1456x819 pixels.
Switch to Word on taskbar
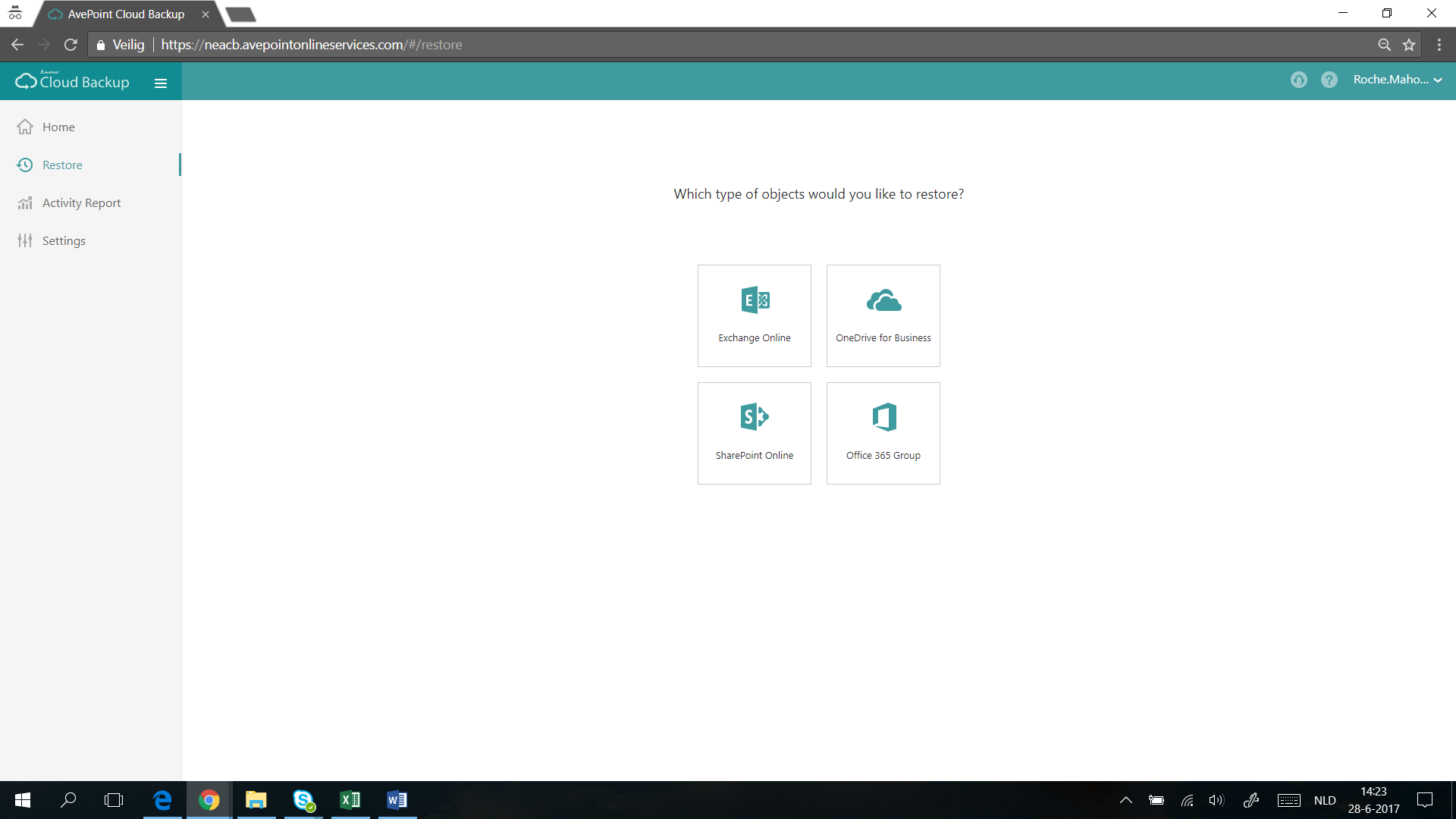click(x=397, y=800)
